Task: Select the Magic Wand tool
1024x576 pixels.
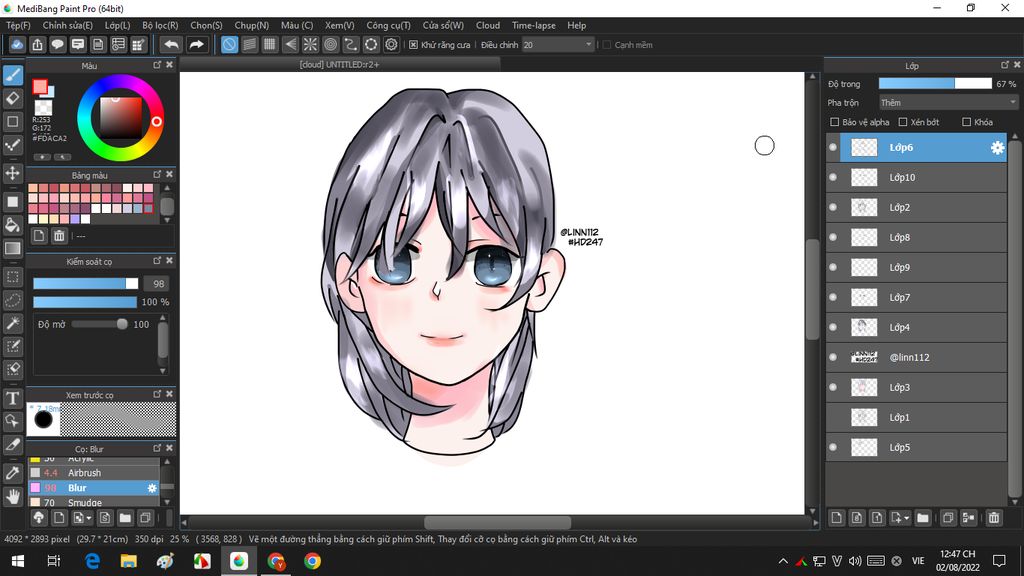Action: (x=12, y=323)
